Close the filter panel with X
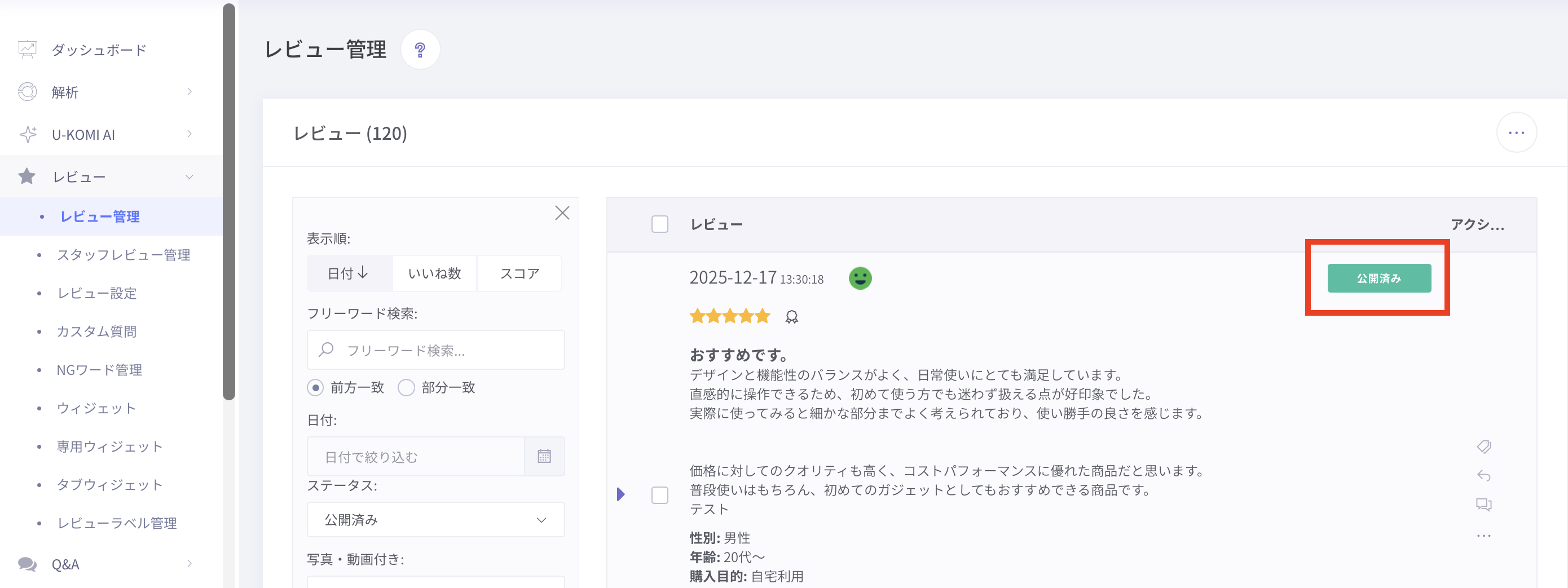The height and width of the screenshot is (588, 1568). point(562,213)
